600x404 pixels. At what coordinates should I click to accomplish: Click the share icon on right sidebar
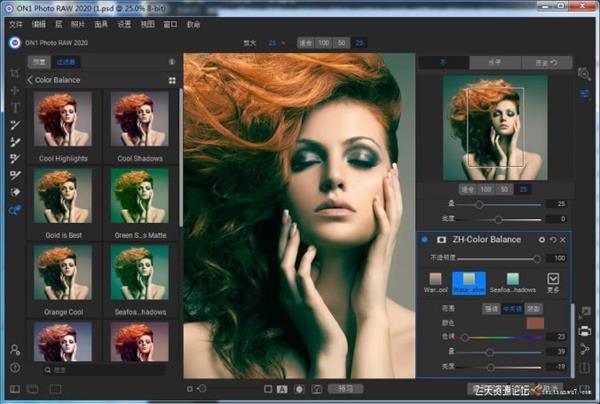click(x=585, y=347)
